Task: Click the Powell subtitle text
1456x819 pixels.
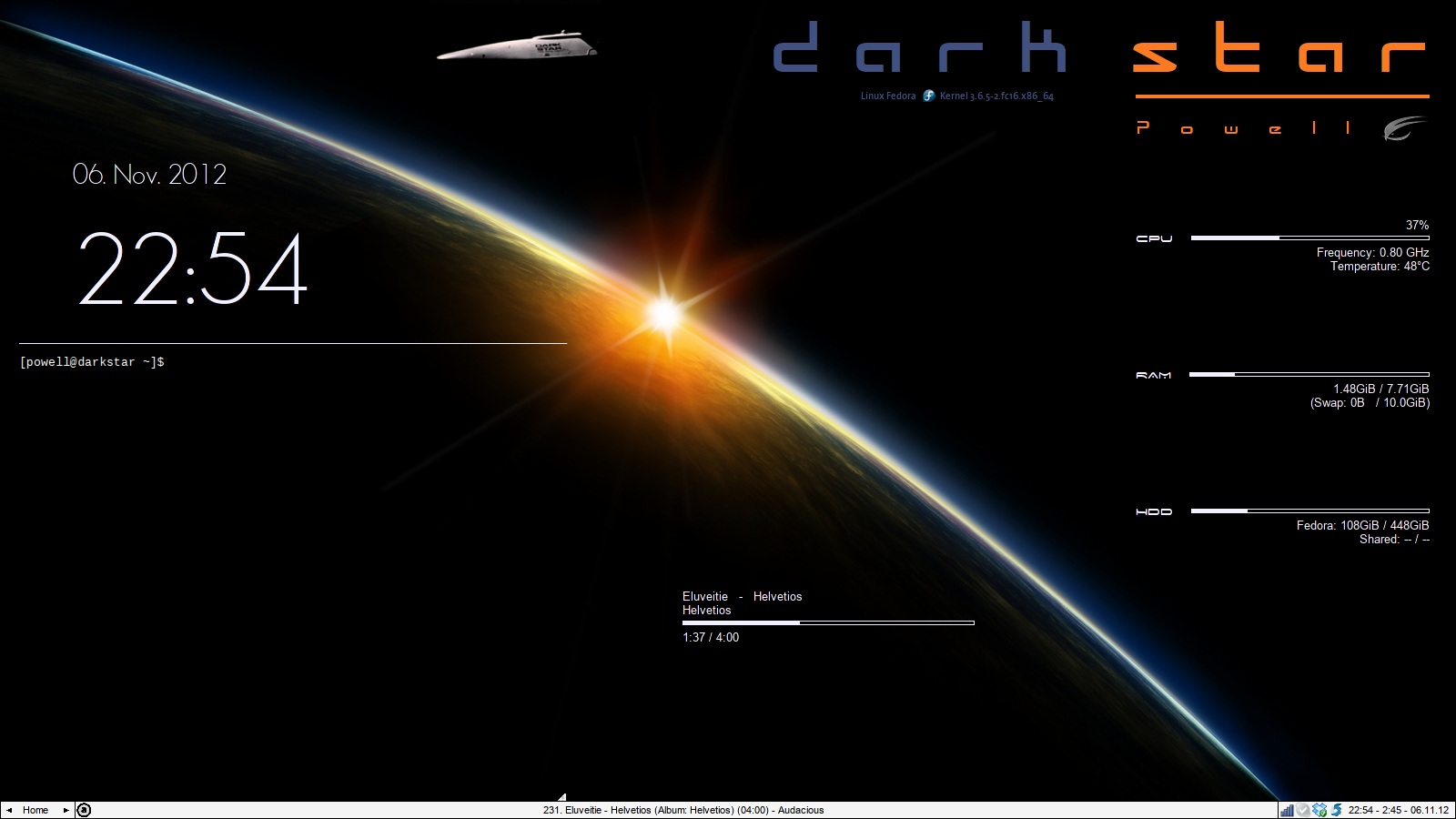Action: tap(1245, 127)
